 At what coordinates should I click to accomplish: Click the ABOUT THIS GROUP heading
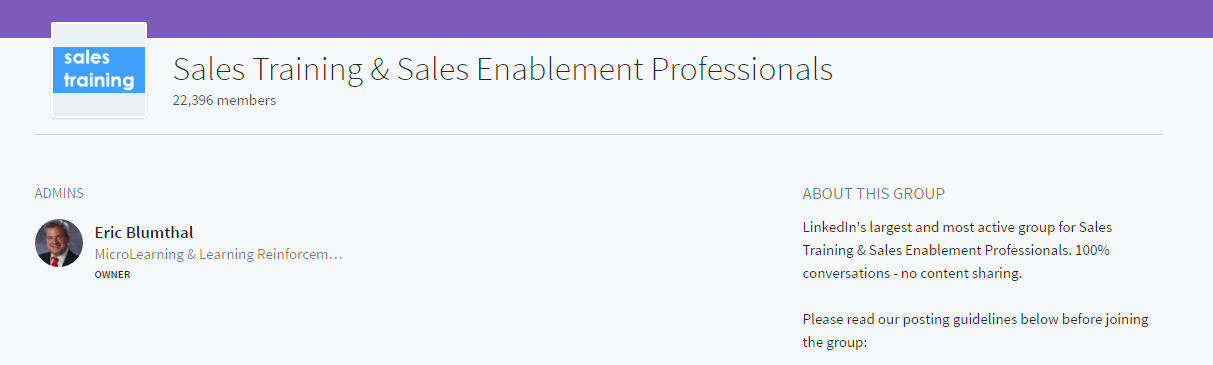tap(873, 194)
